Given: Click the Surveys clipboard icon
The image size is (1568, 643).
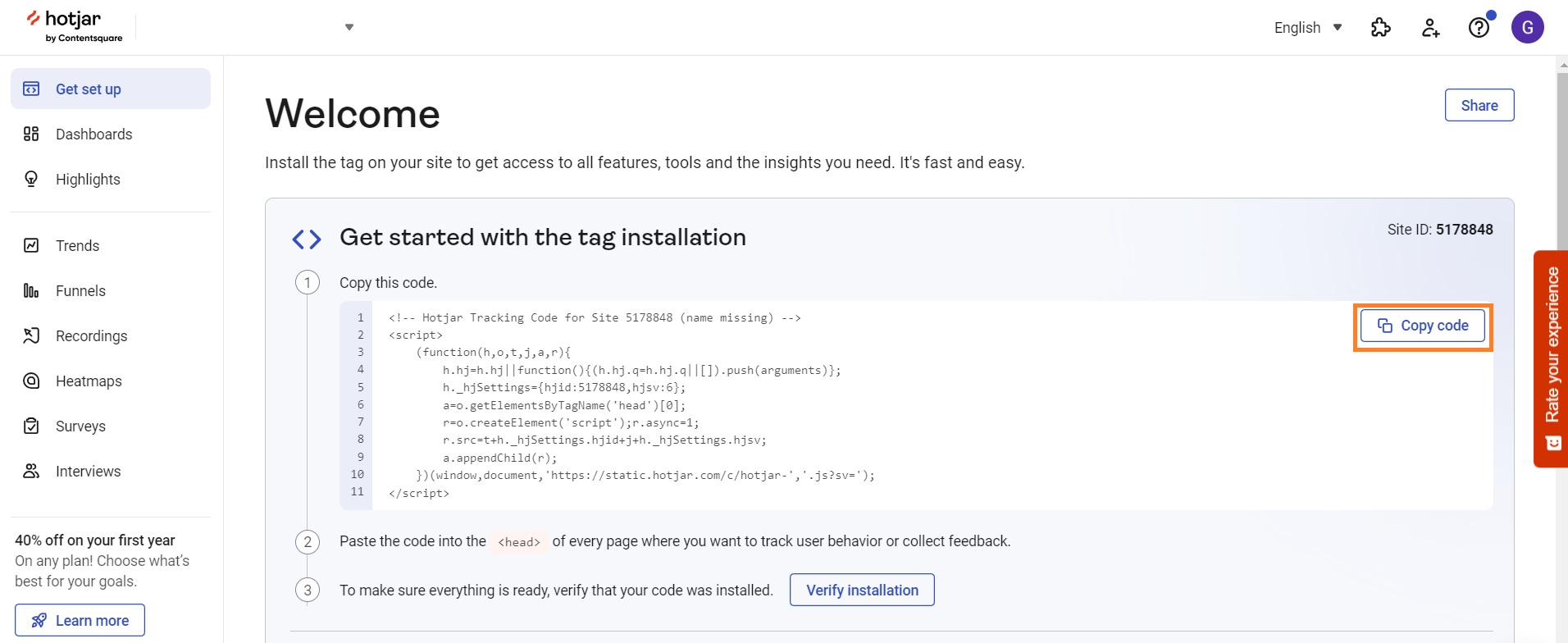Looking at the screenshot, I should click(31, 426).
